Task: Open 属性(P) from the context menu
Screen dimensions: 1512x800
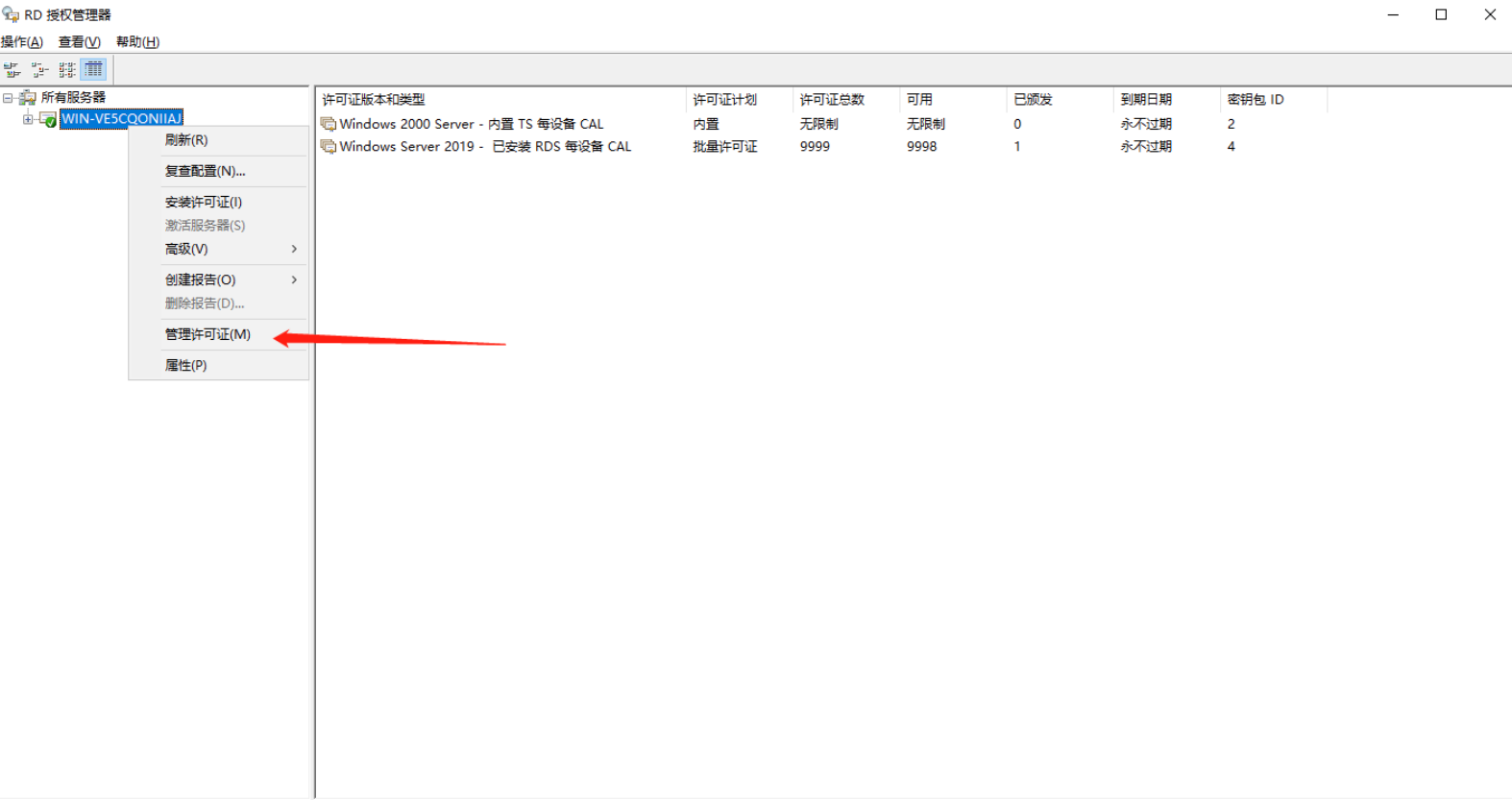Action: (219, 365)
